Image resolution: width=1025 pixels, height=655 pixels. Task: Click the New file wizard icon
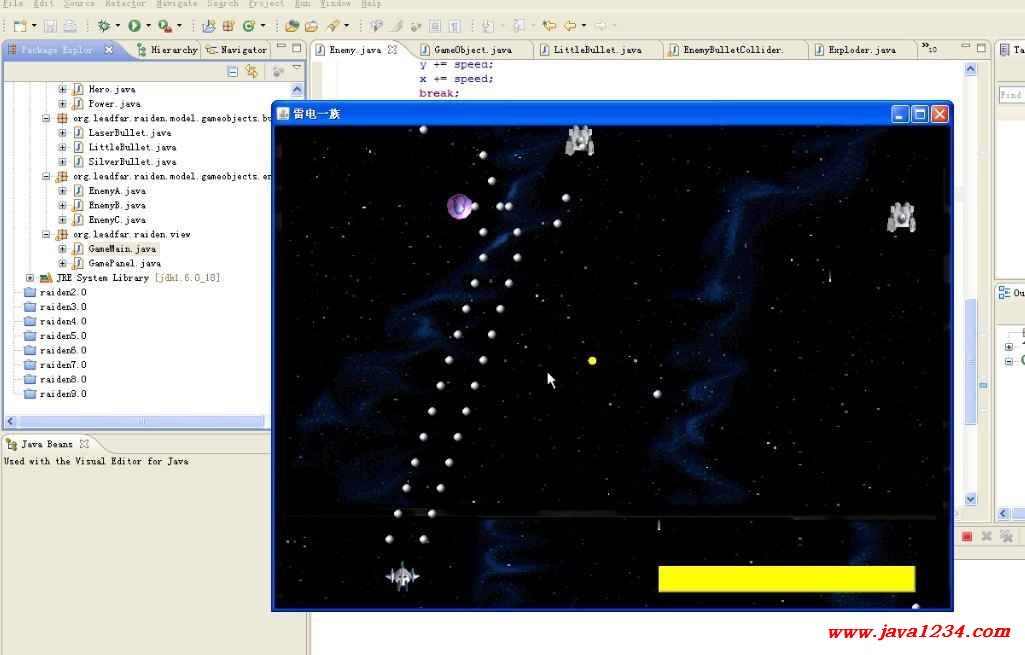(20, 26)
